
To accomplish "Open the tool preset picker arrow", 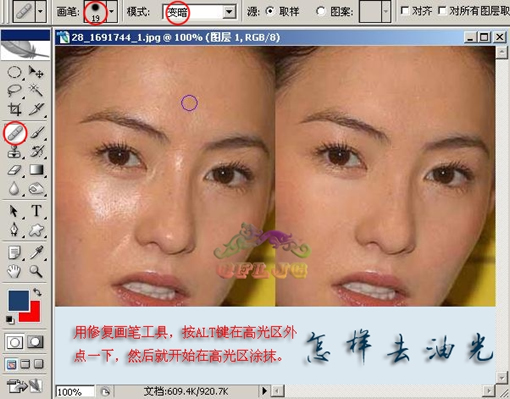I will 40,11.
